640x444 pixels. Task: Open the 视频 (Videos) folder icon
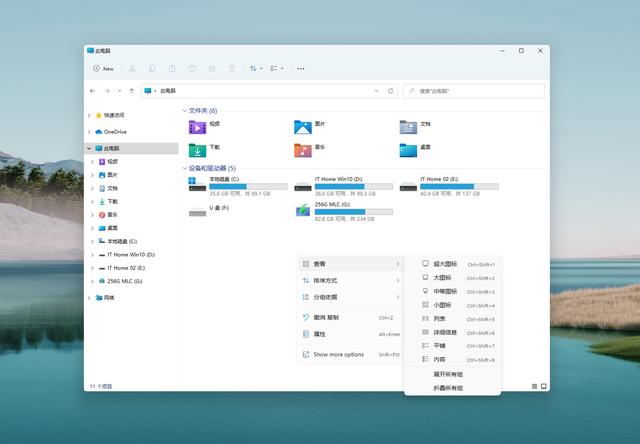197,127
